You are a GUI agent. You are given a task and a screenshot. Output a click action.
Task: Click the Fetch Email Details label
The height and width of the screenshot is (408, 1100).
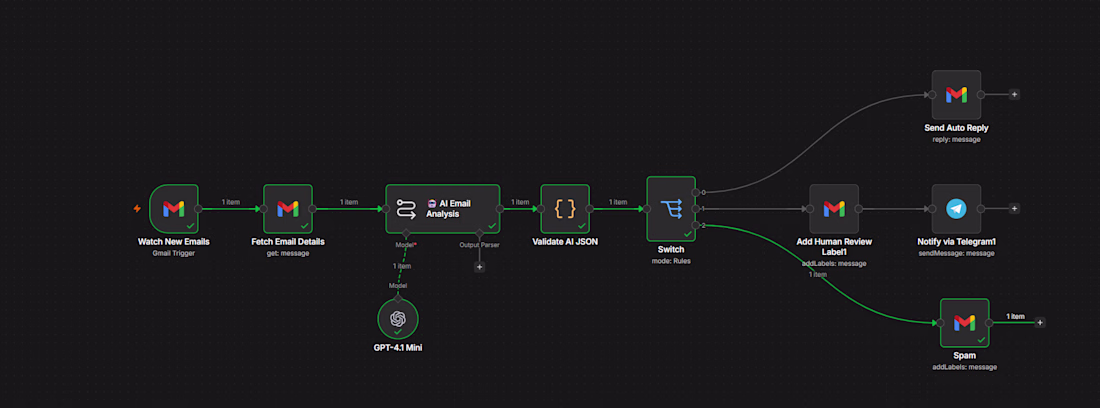point(288,242)
